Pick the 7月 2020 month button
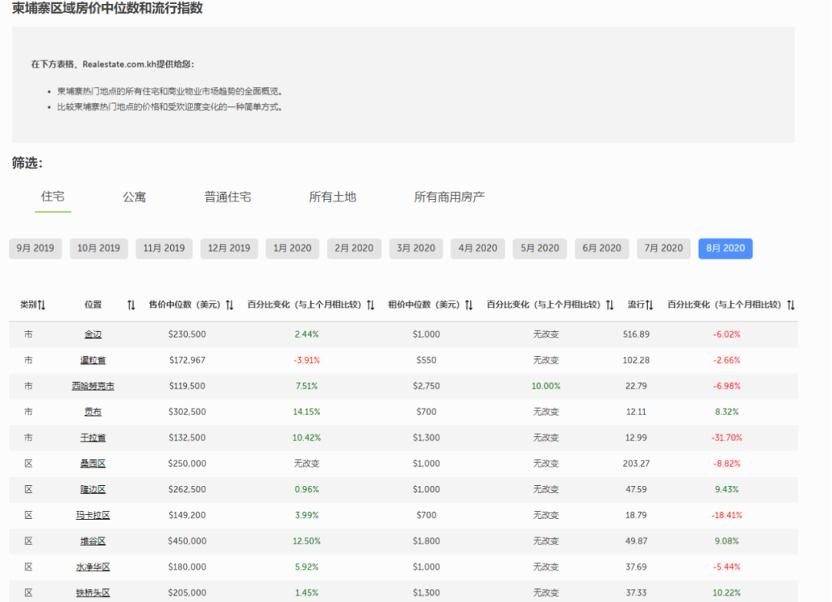Image resolution: width=832 pixels, height=602 pixels. [664, 248]
